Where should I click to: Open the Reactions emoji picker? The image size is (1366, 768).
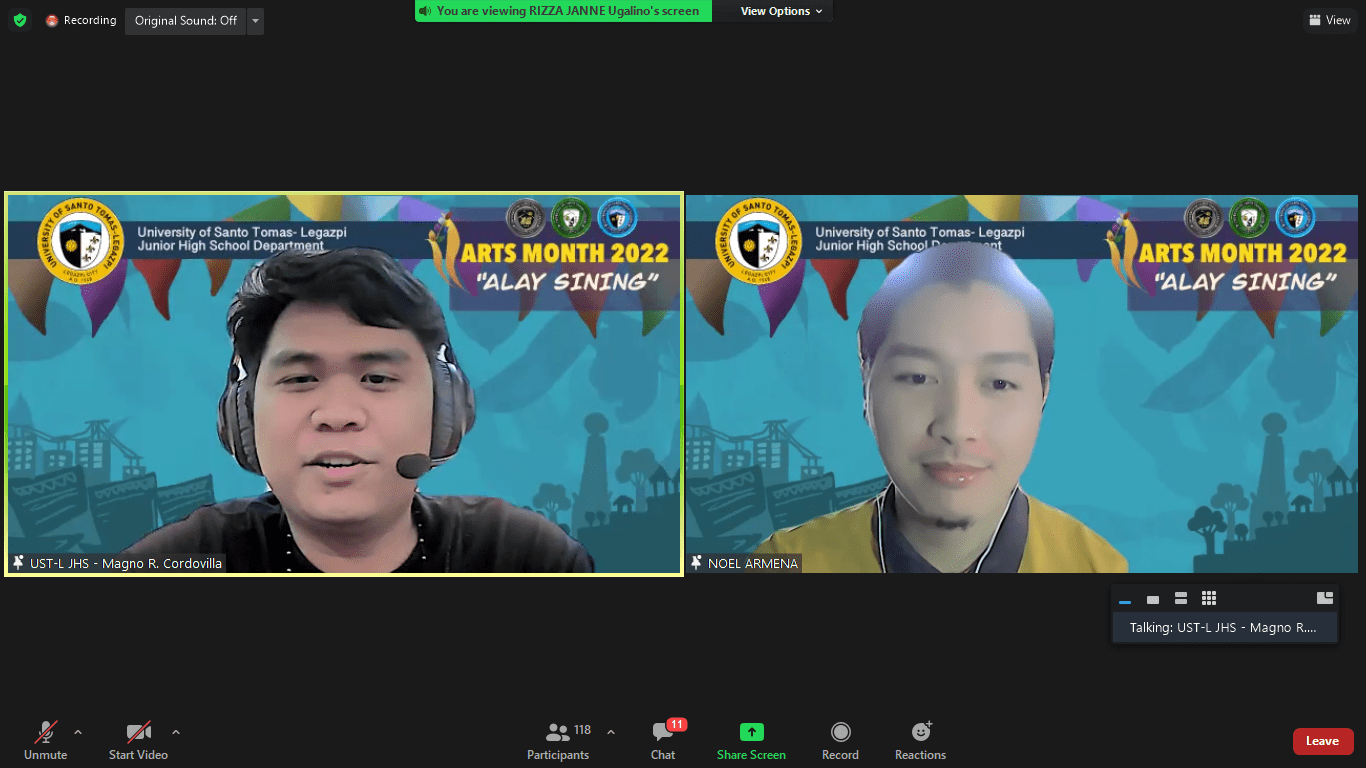pos(920,740)
